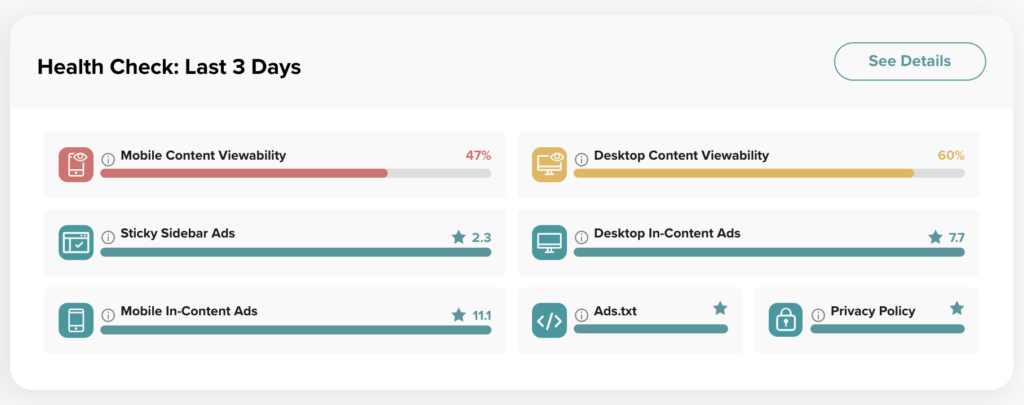Click info icon beside Privacy Policy
This screenshot has height=405, width=1024.
[818, 313]
